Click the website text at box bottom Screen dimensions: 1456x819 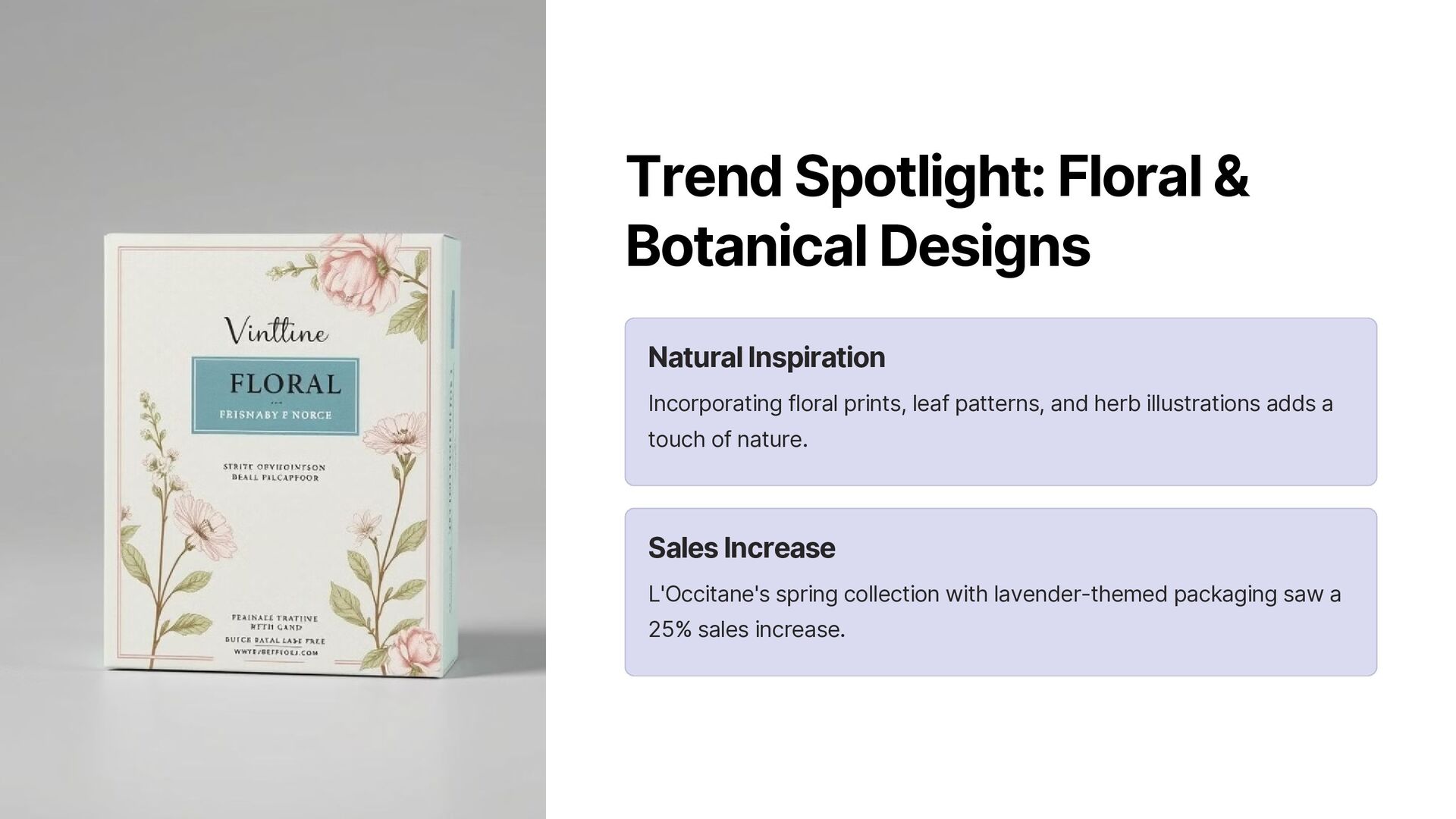(x=275, y=651)
